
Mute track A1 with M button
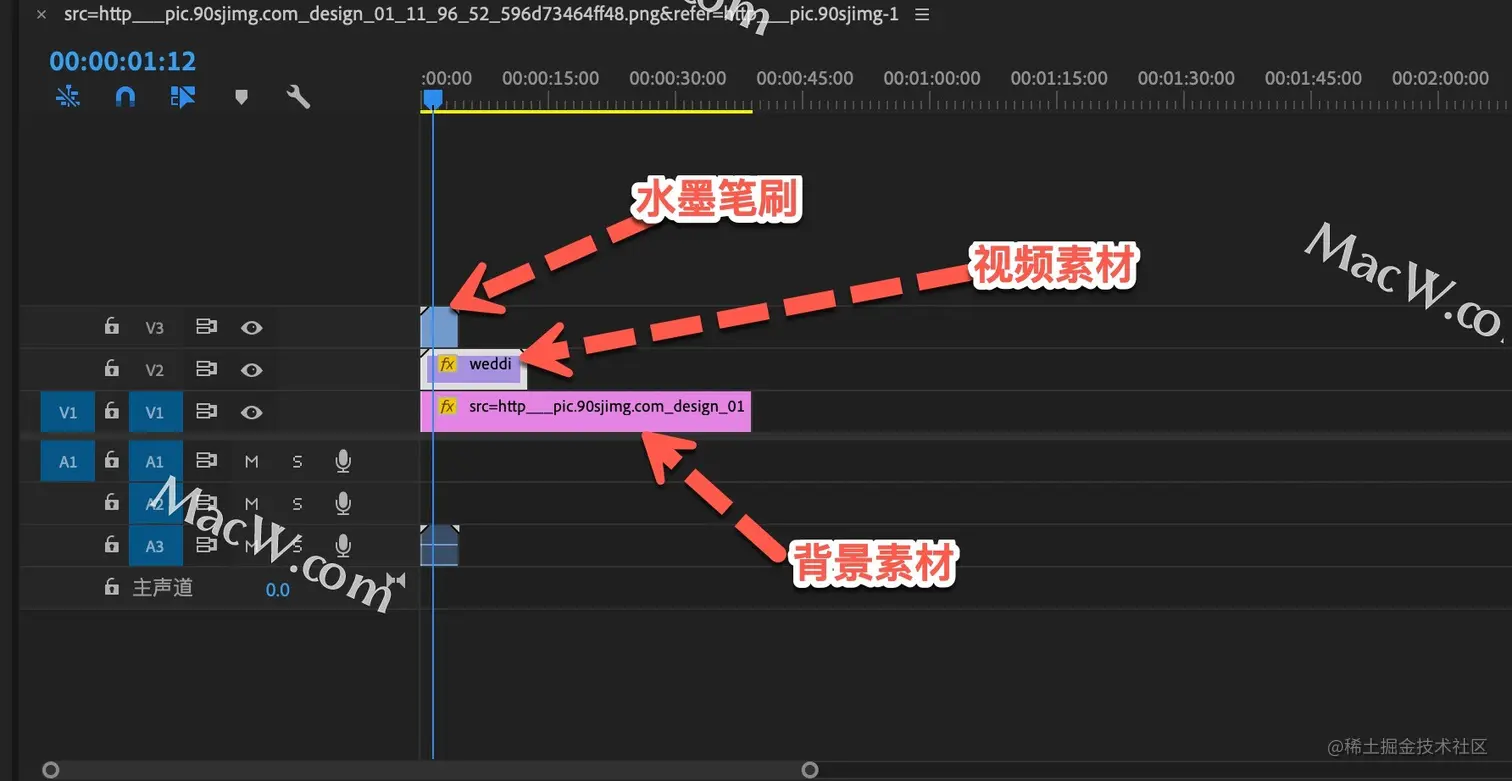click(252, 461)
